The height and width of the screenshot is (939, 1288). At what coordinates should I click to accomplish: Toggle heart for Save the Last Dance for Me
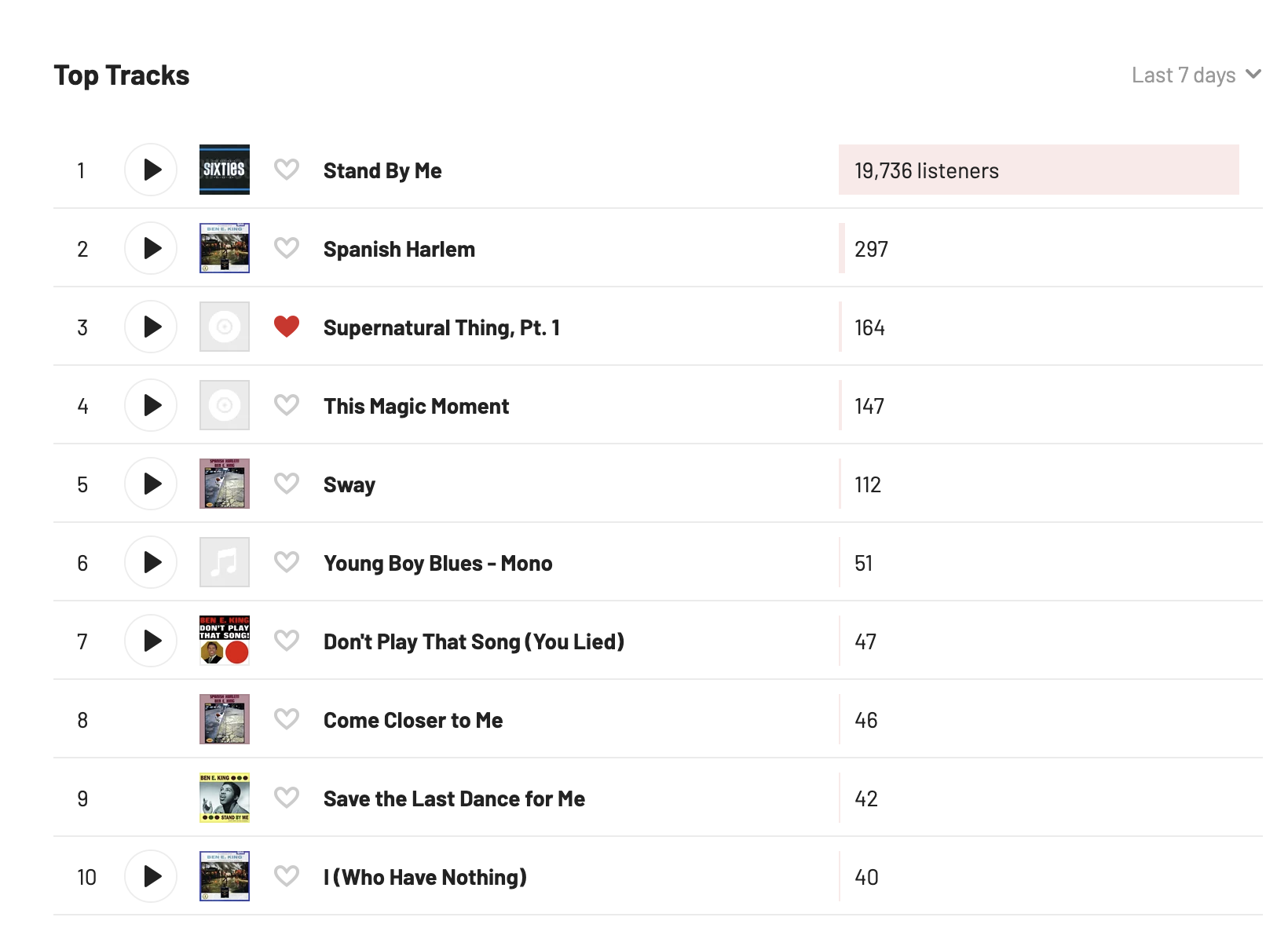287,798
